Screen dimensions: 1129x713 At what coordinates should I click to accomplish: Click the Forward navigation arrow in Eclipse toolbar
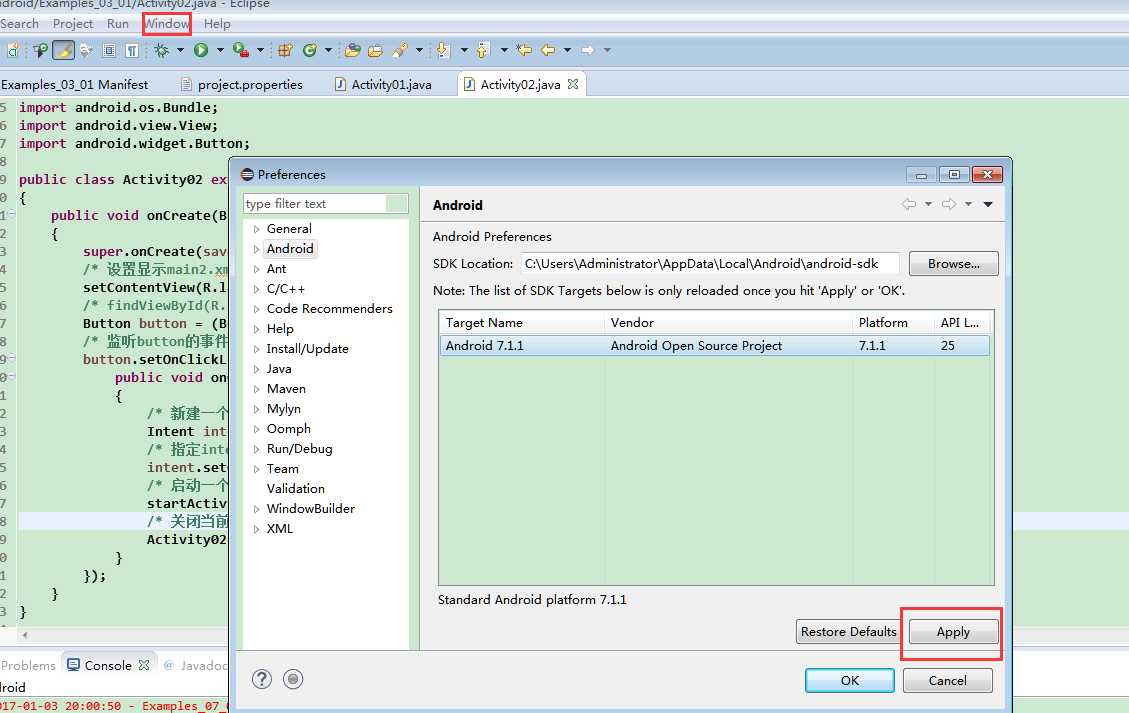coord(588,50)
